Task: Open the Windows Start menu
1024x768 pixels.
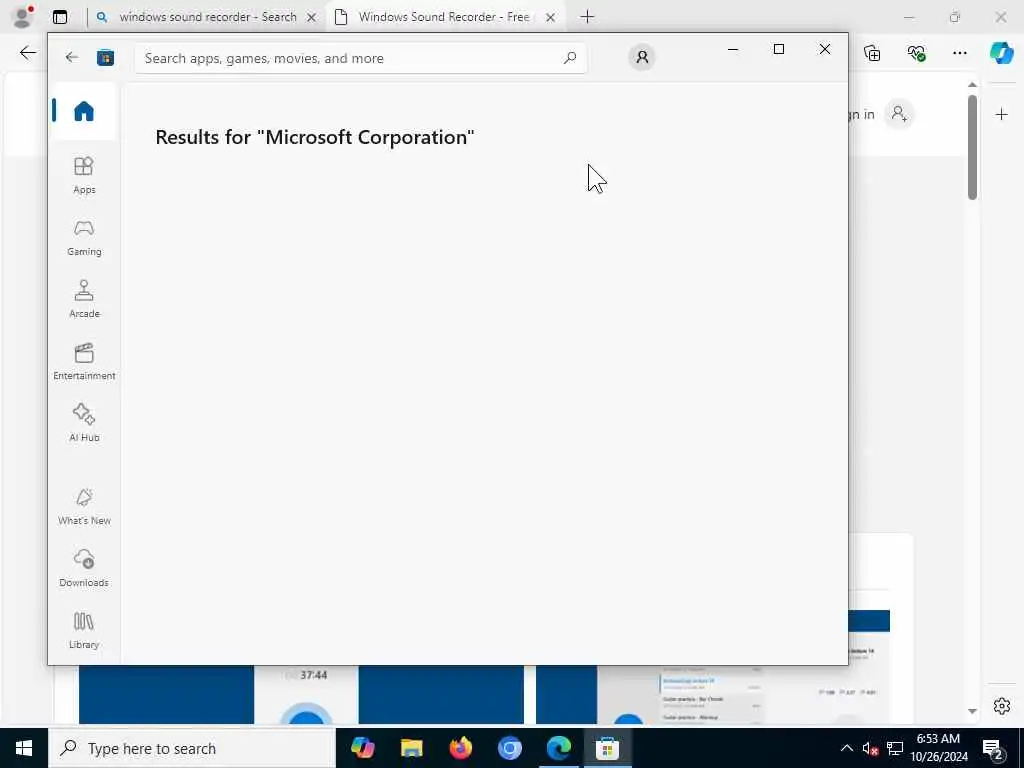Action: click(x=24, y=748)
